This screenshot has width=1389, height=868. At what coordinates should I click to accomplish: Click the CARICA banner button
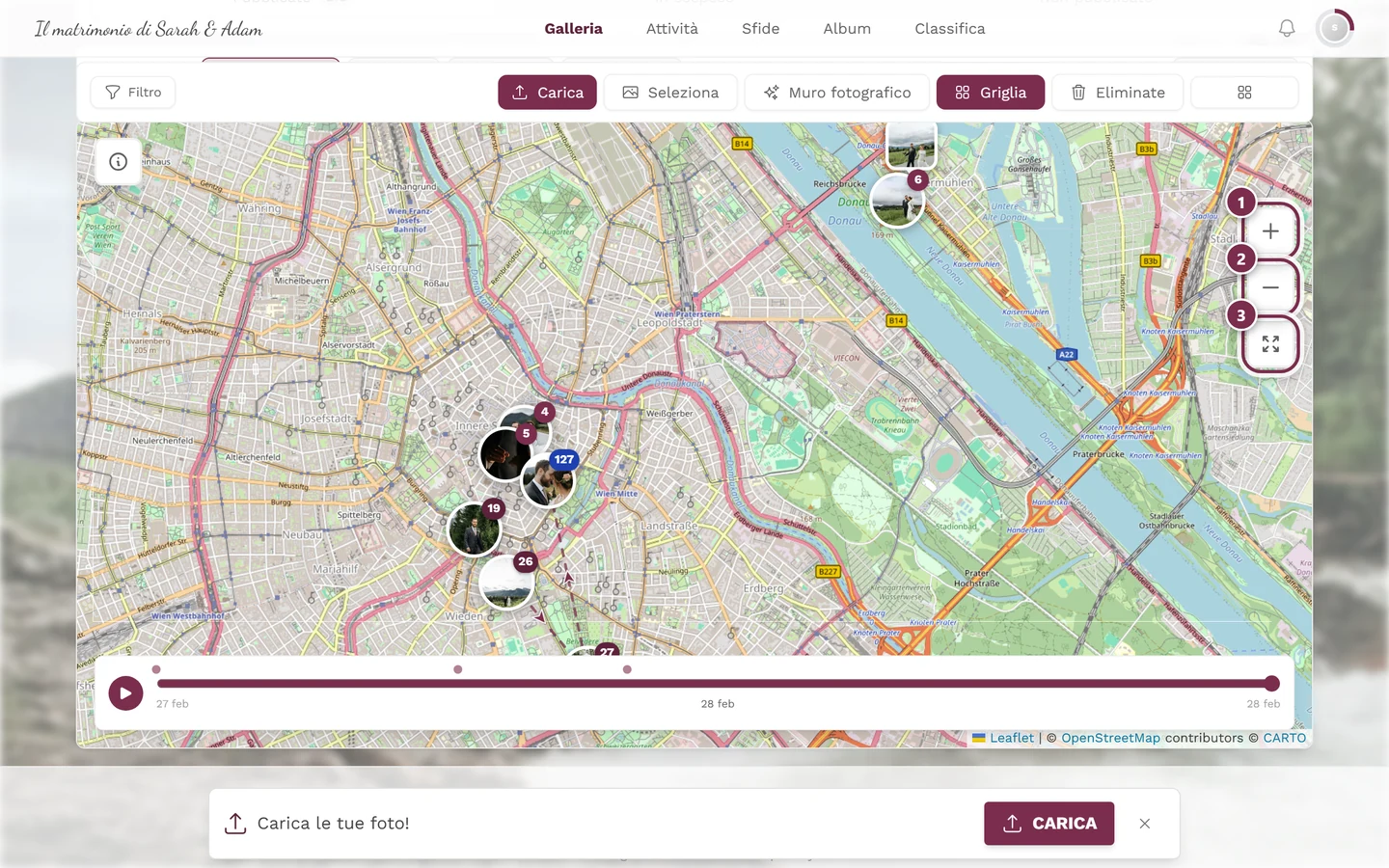[1049, 824]
